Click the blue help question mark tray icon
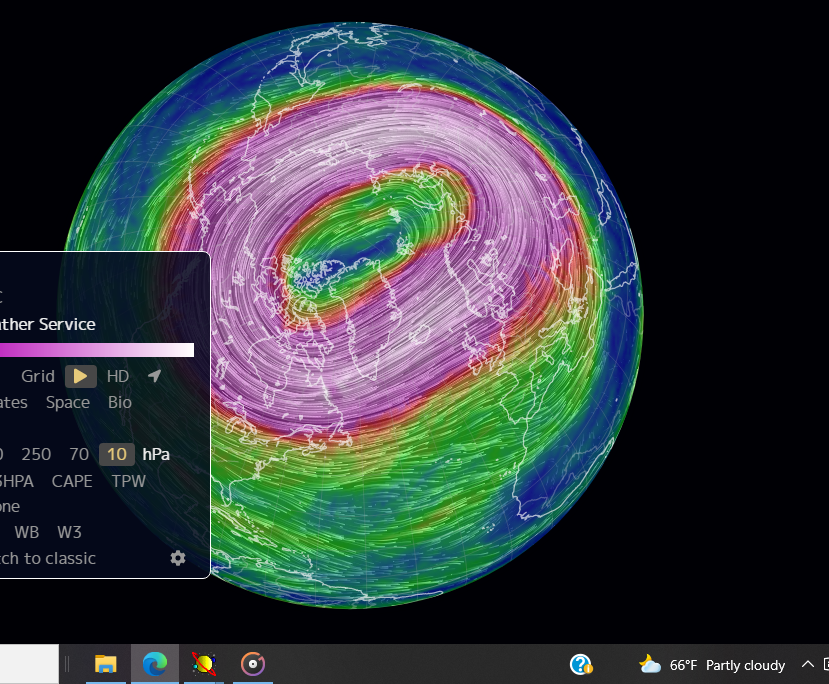The image size is (829, 684). click(x=581, y=664)
